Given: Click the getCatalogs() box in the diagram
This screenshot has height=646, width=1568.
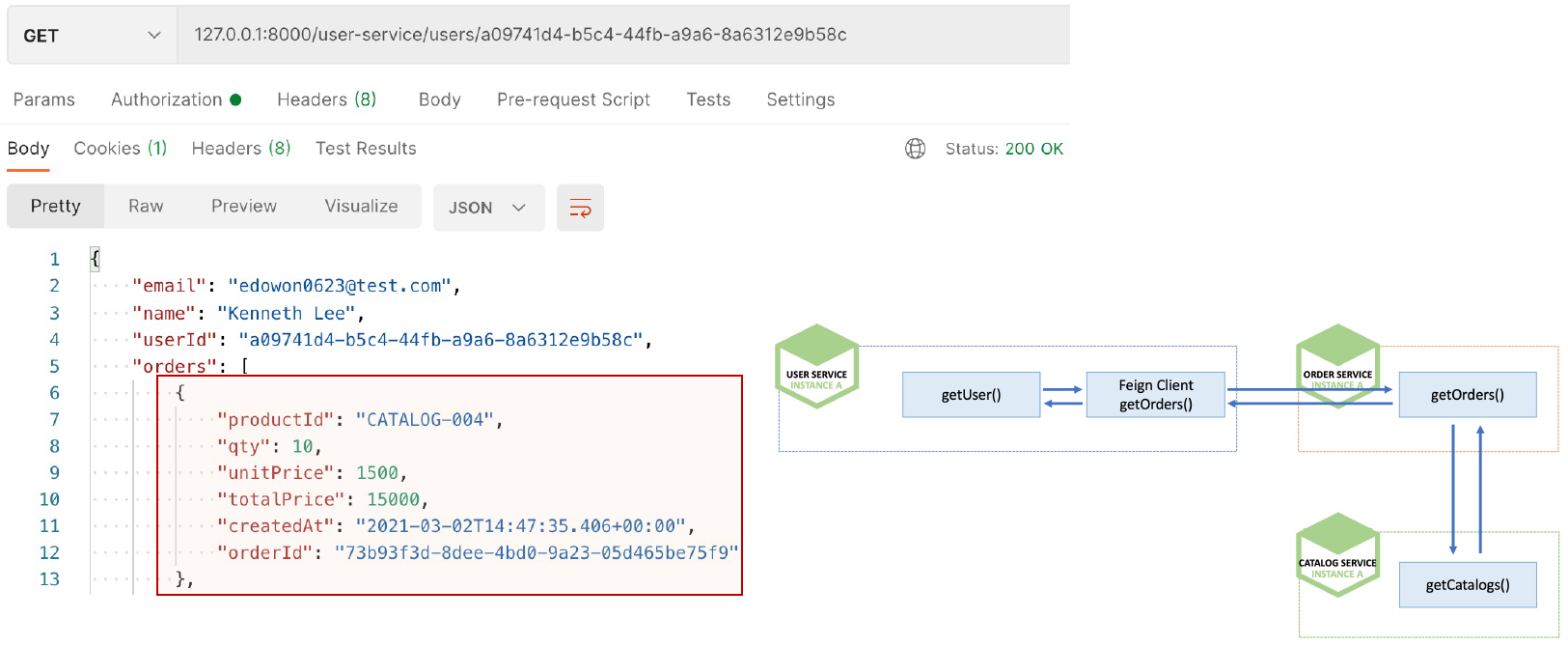Looking at the screenshot, I should (x=1468, y=585).
